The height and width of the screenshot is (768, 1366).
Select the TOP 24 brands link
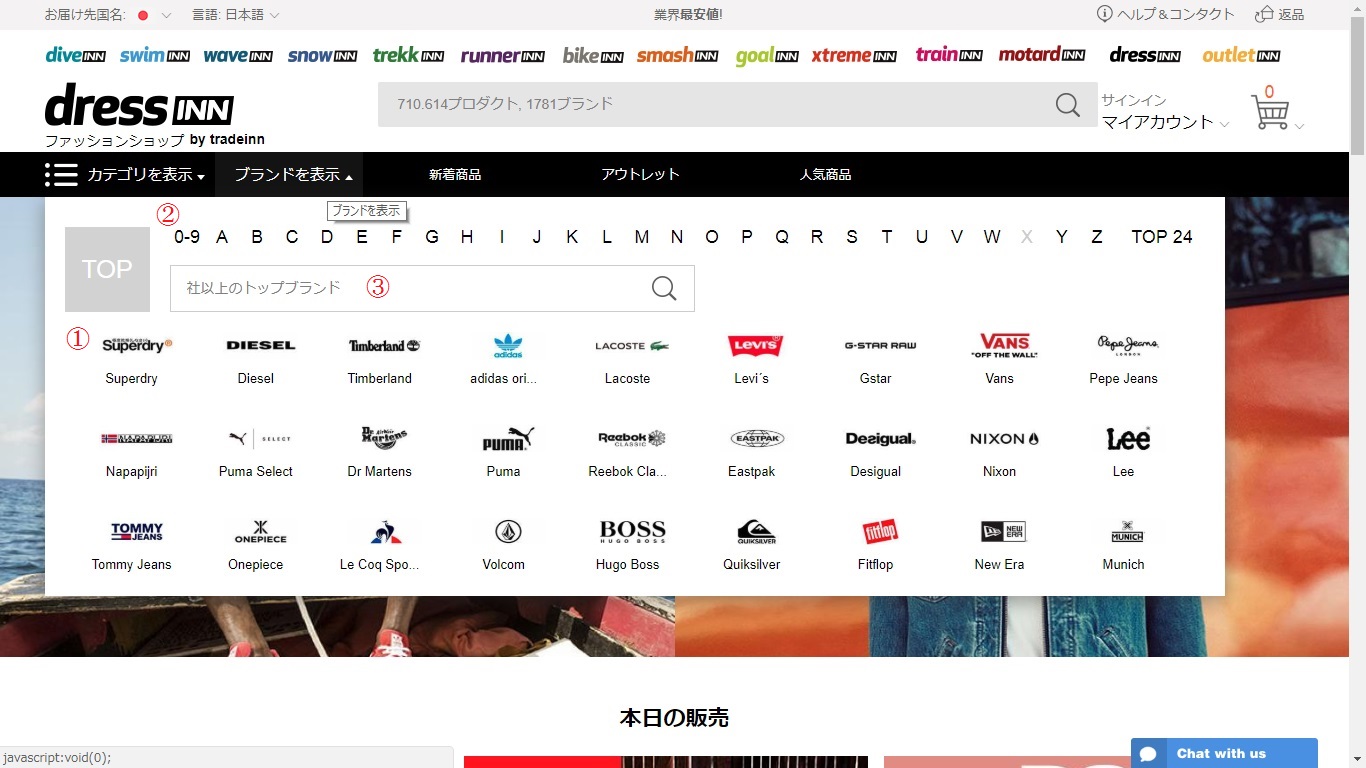1161,237
